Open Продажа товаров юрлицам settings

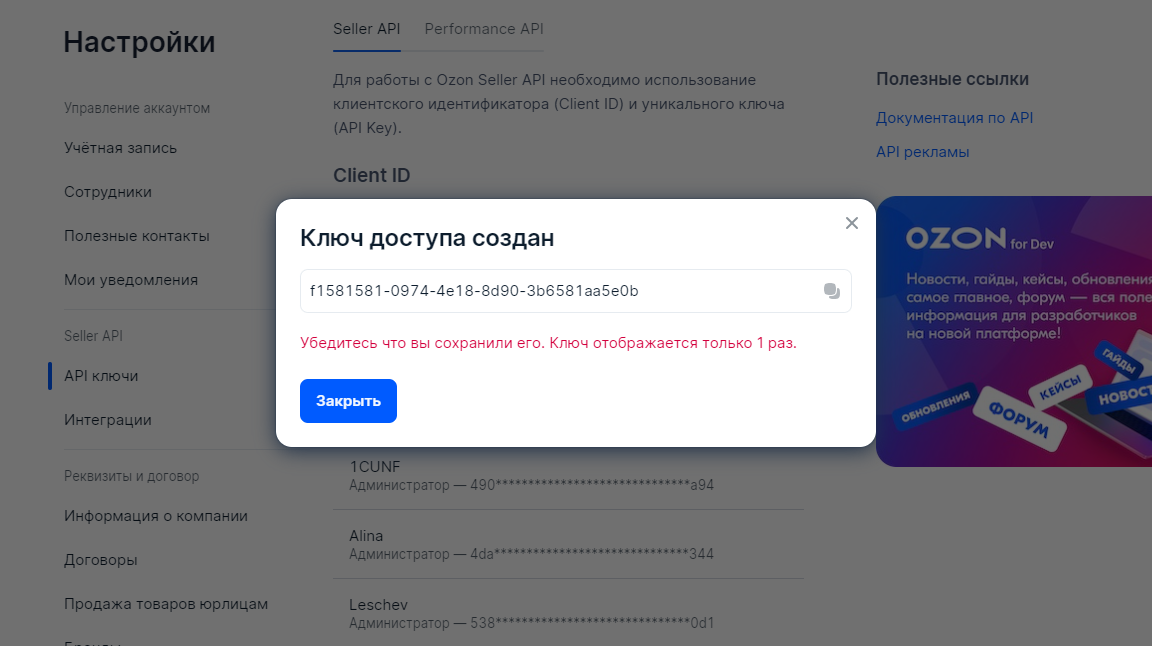(166, 603)
